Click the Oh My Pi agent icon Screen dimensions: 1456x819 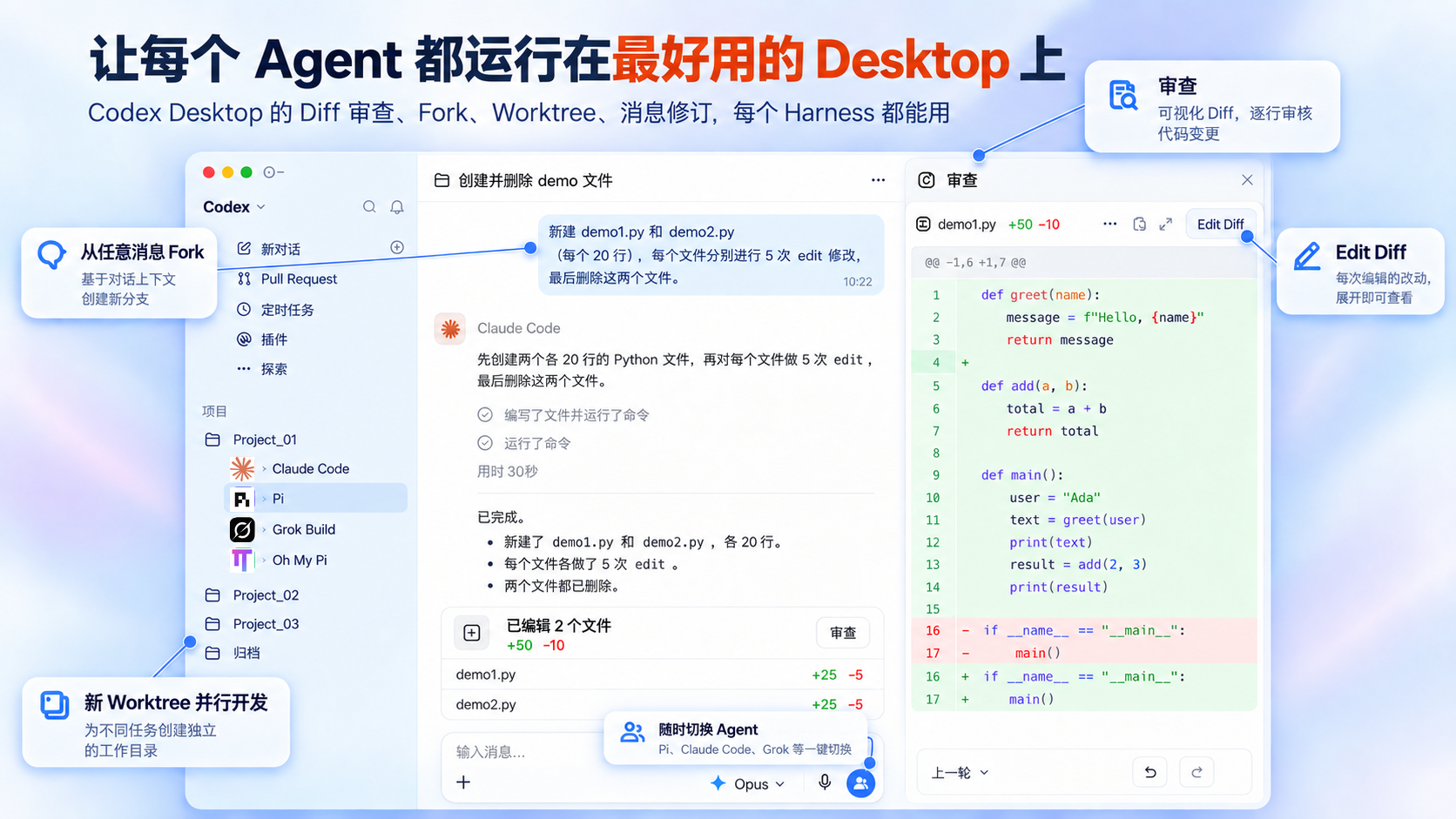tap(242, 560)
